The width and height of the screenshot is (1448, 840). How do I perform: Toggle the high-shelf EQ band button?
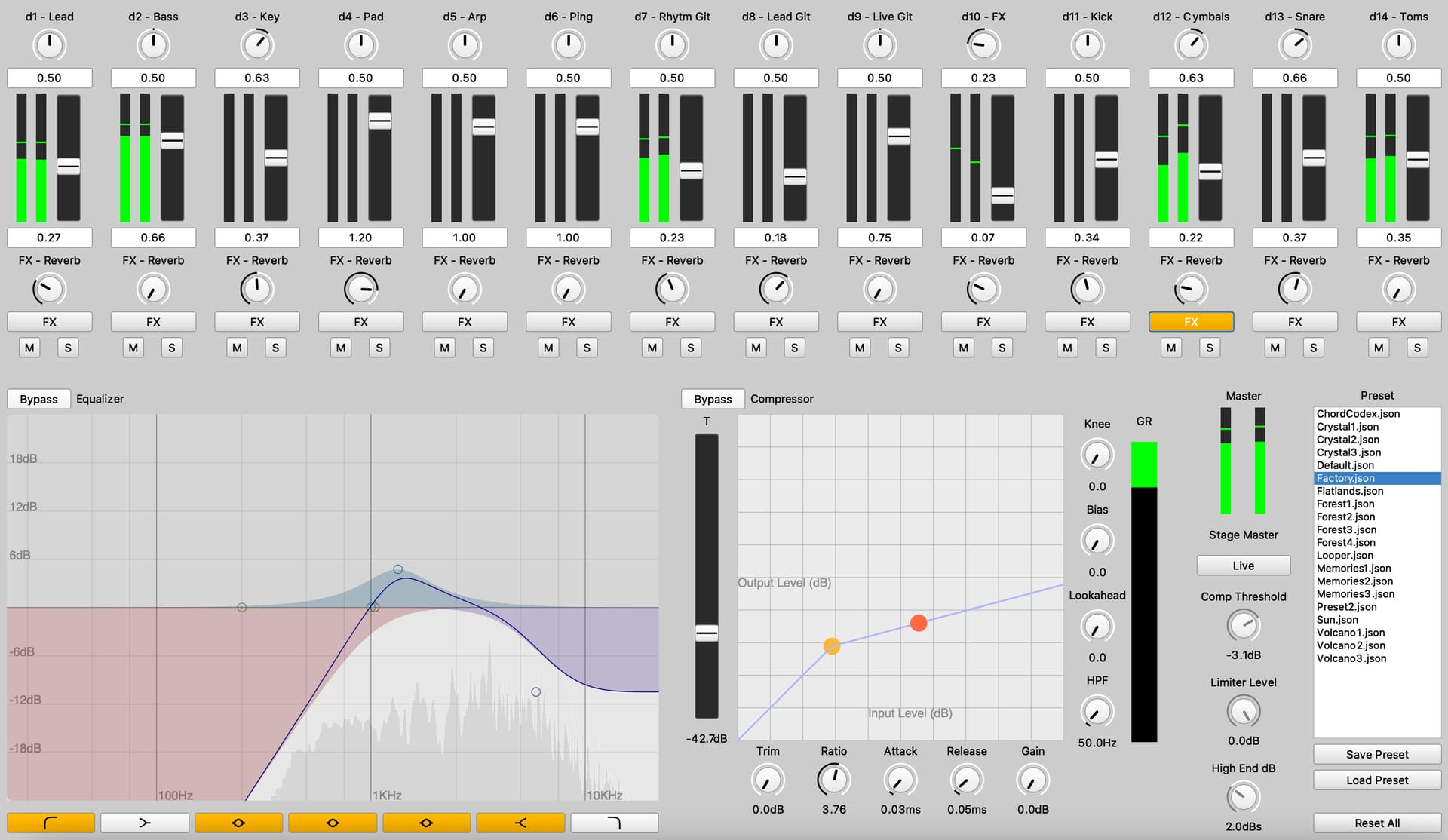point(520,823)
